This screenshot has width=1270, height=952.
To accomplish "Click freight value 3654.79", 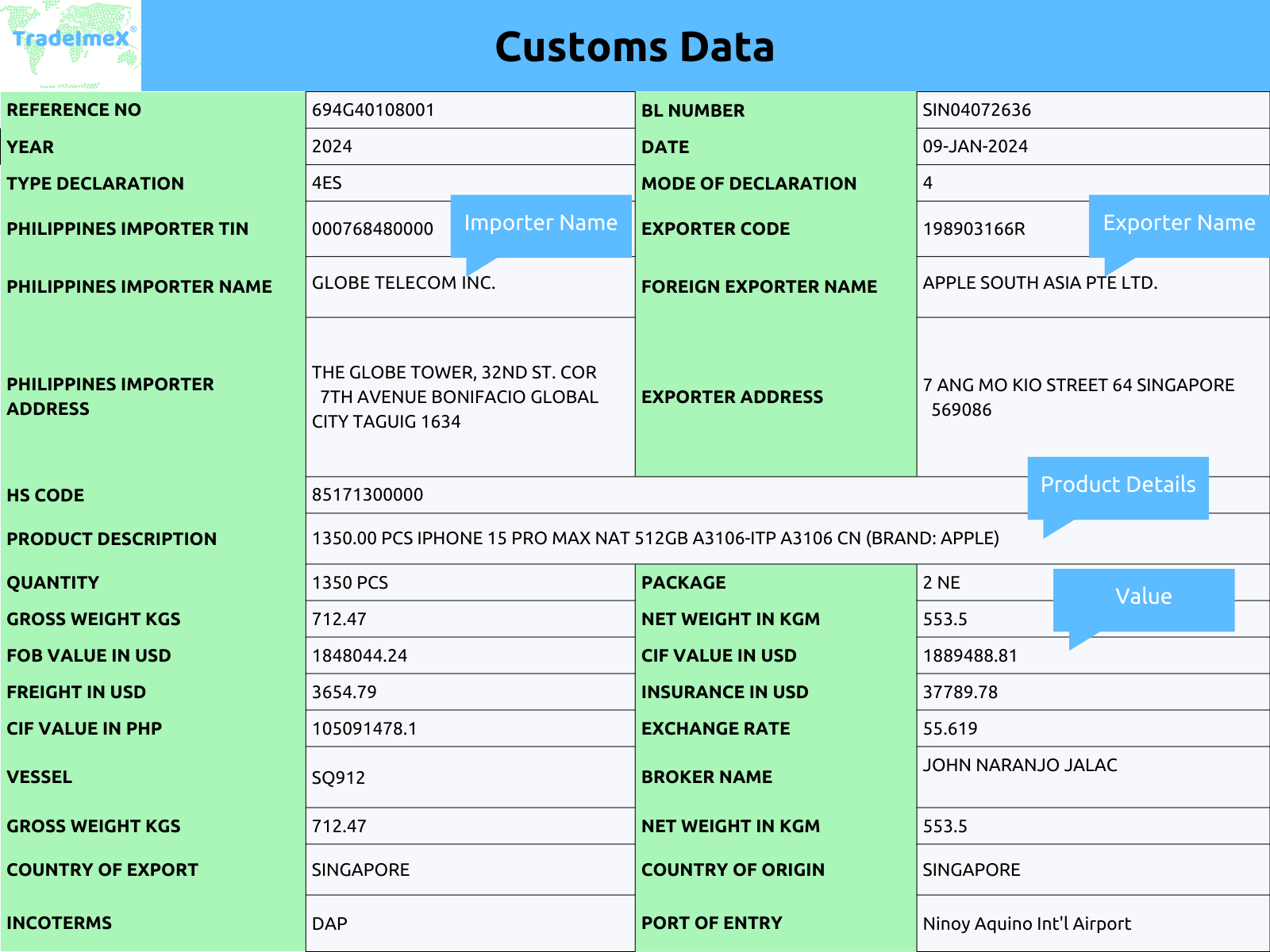I will (x=344, y=692).
